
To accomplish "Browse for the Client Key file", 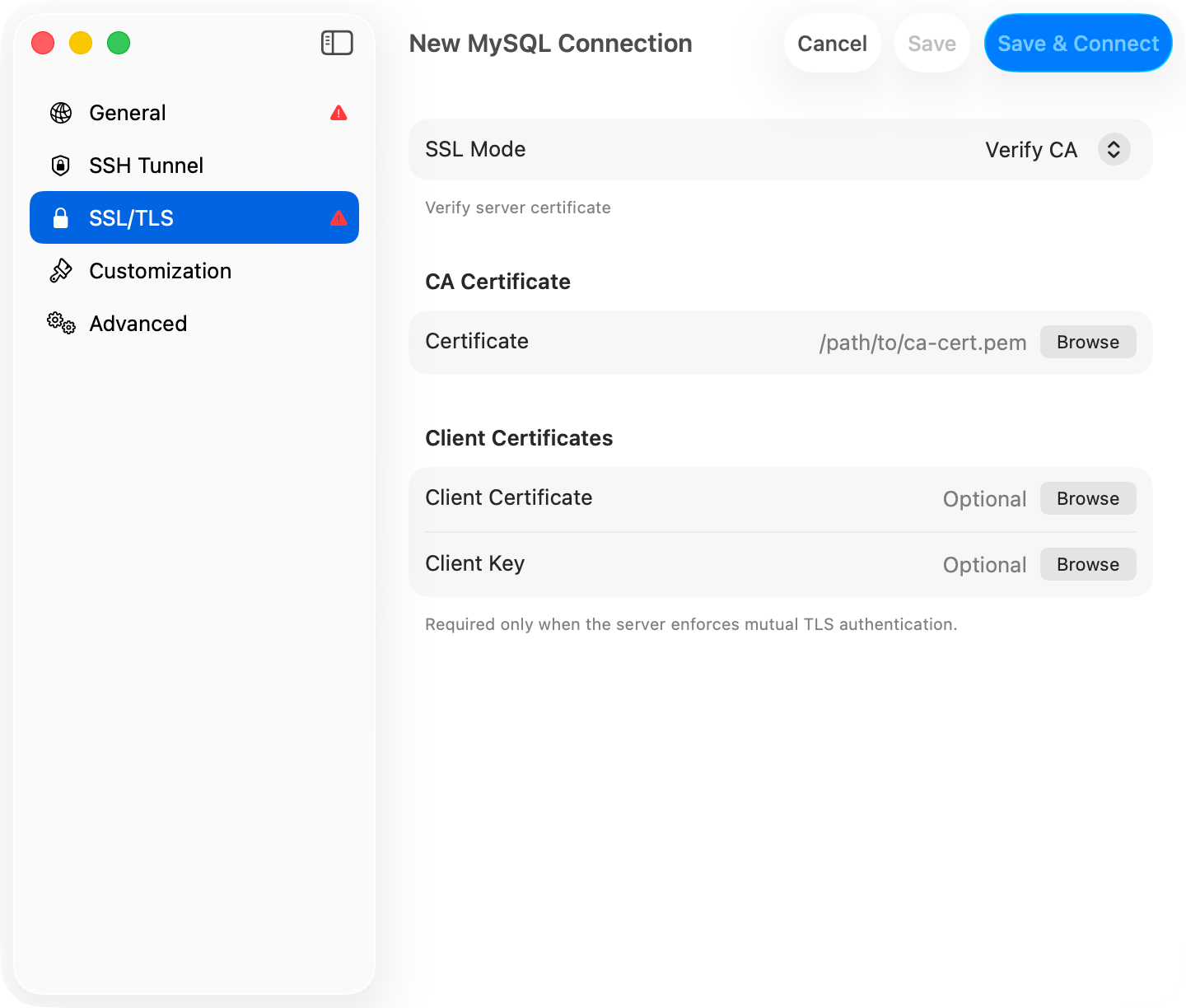I will pos(1088,564).
